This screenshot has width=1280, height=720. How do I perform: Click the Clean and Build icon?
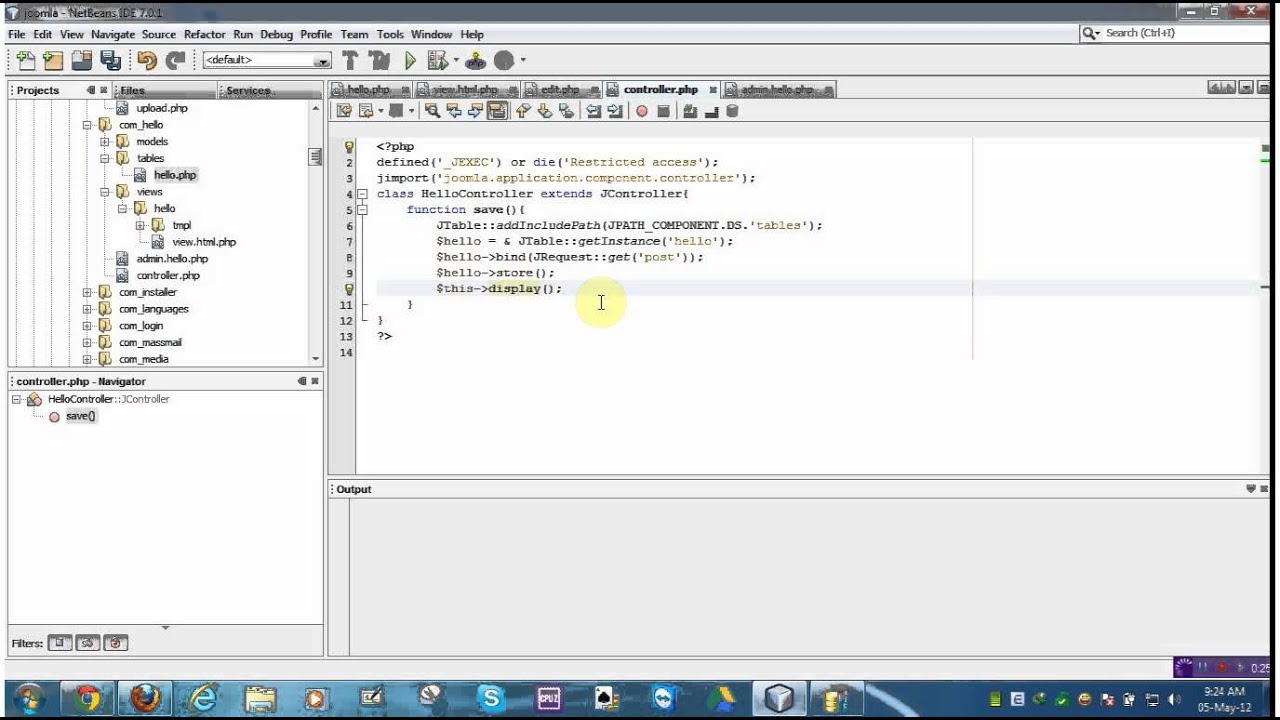[379, 61]
